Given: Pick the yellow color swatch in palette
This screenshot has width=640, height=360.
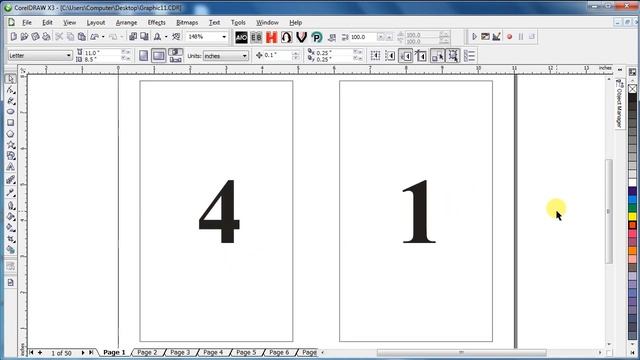Looking at the screenshot, I should (x=632, y=216).
